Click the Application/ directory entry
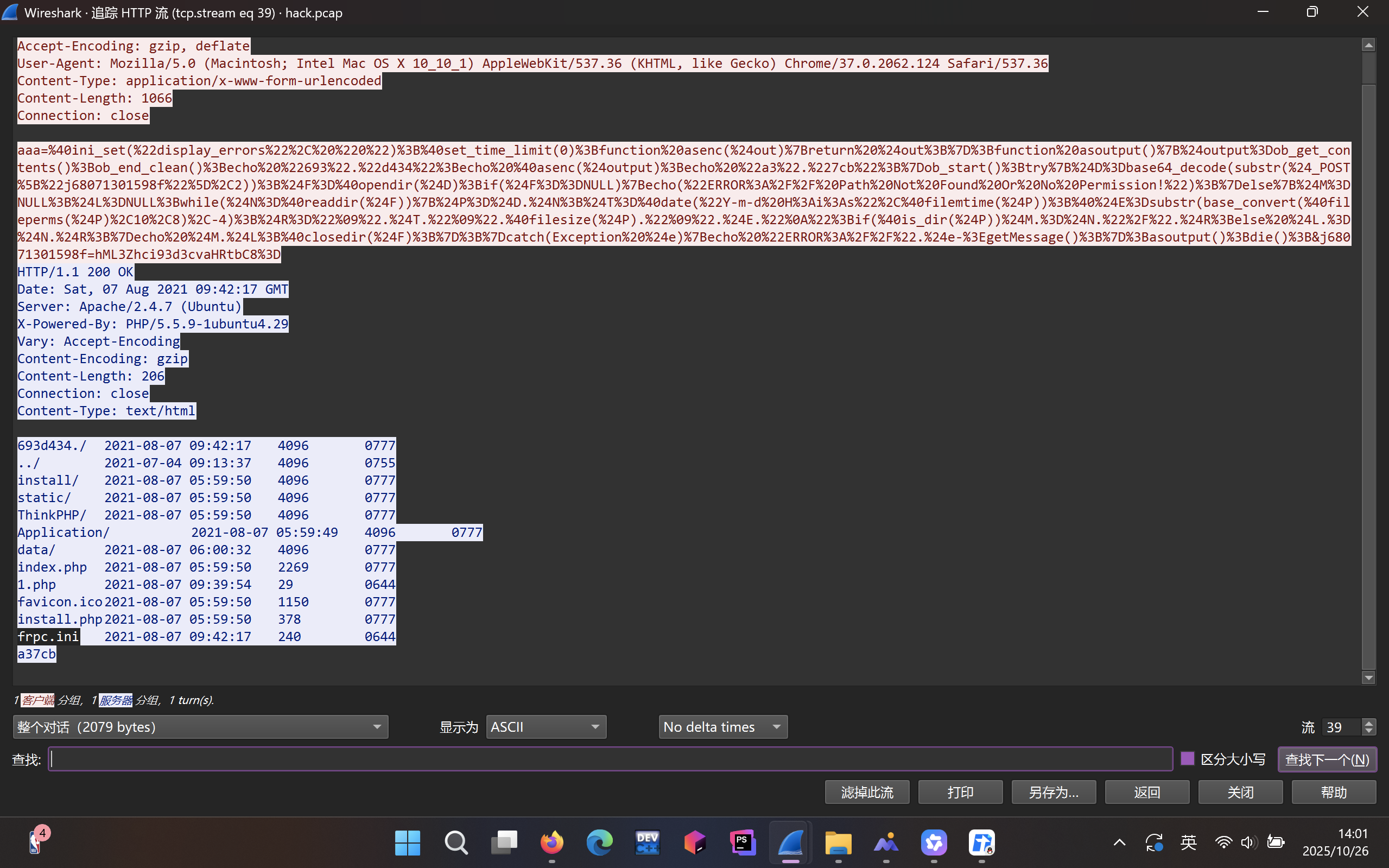 tap(63, 532)
